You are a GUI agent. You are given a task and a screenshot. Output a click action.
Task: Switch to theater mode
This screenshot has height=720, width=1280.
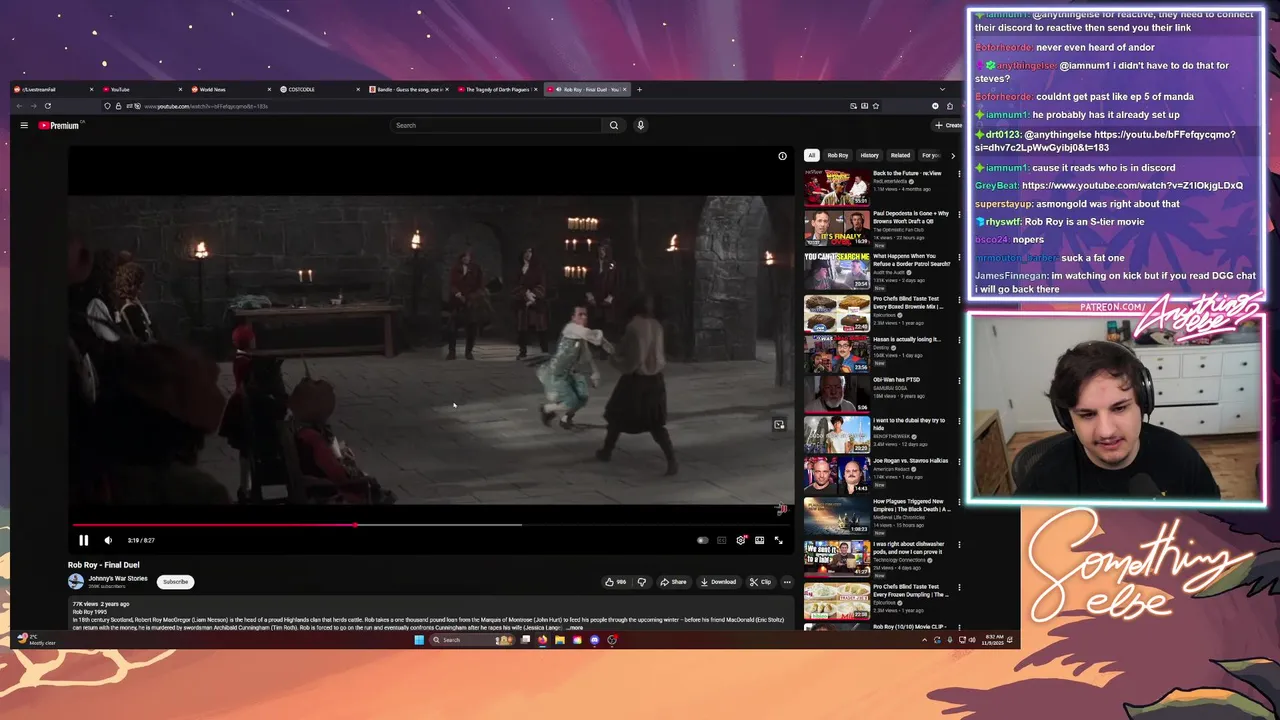[760, 540]
